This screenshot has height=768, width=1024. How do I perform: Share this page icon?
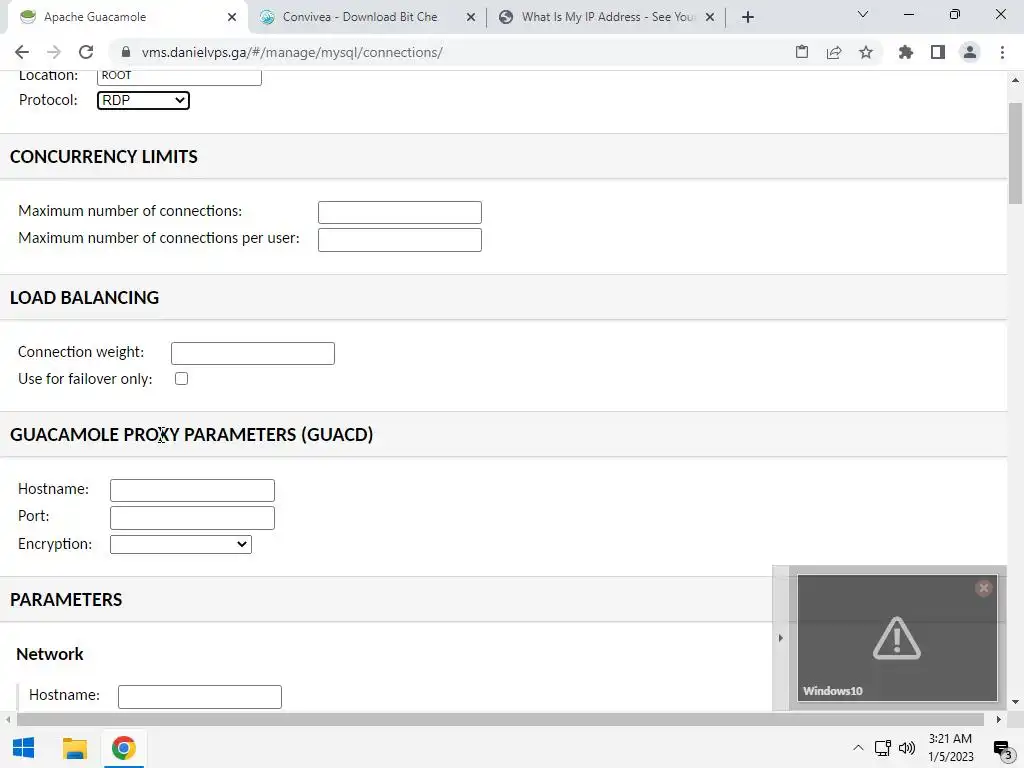coord(834,52)
